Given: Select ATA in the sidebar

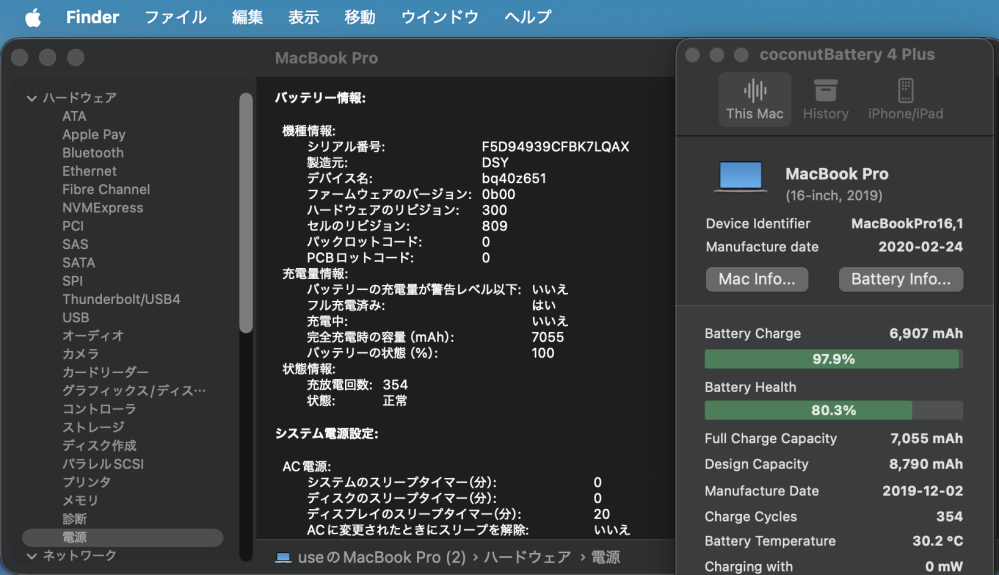Looking at the screenshot, I should click(74, 116).
